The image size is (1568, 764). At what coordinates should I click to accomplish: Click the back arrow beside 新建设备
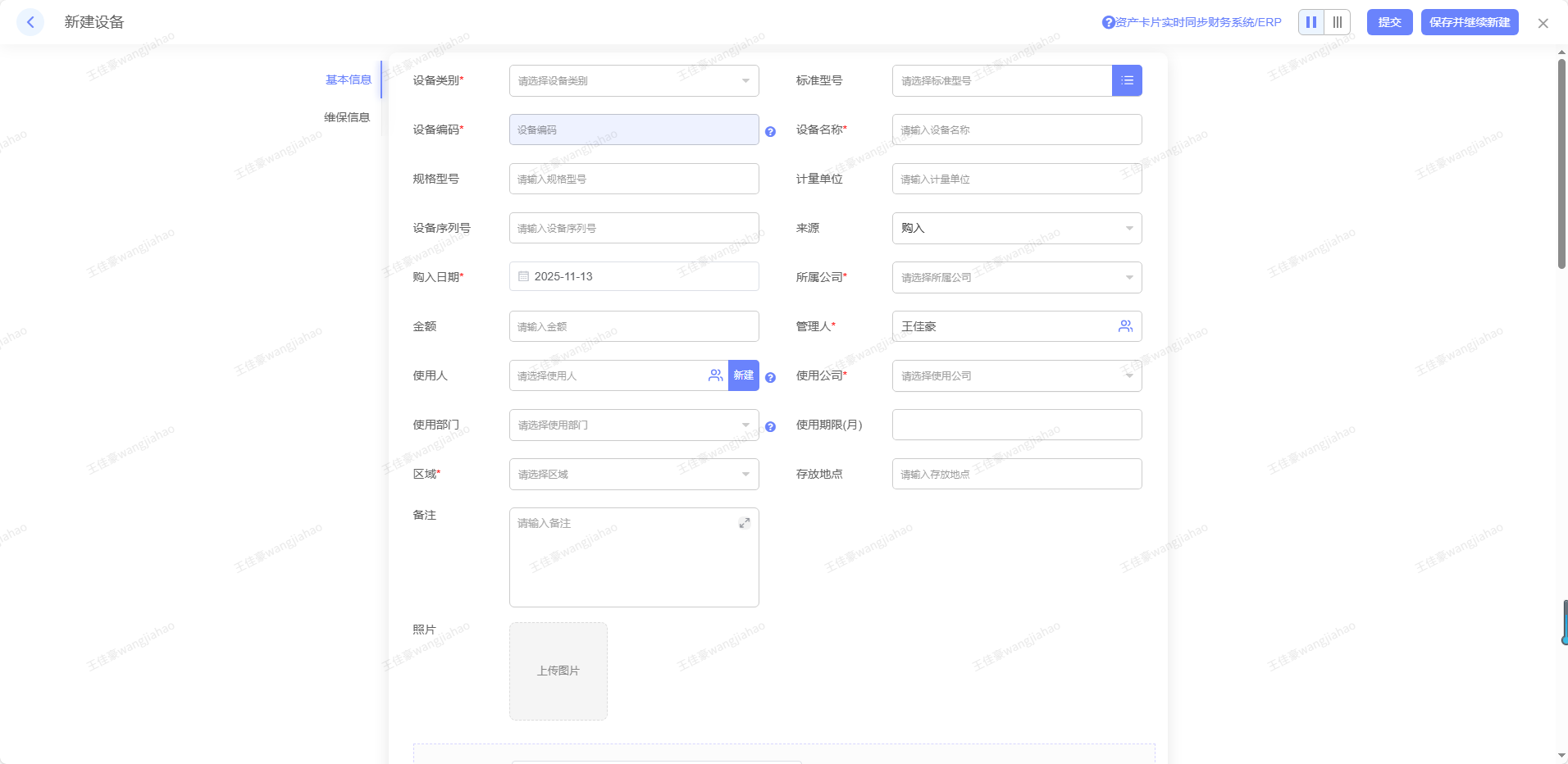pyautogui.click(x=30, y=22)
